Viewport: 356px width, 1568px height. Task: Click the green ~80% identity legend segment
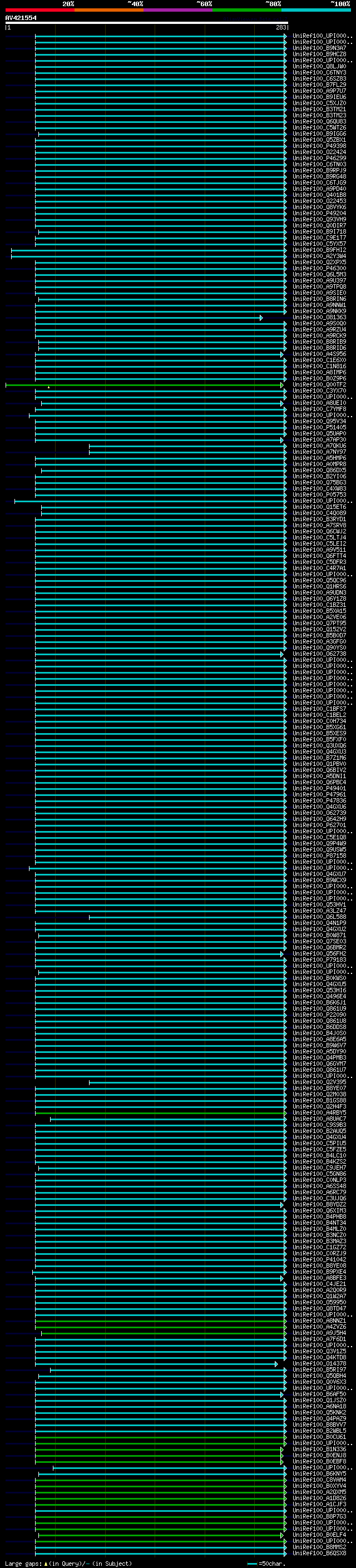click(x=247, y=11)
